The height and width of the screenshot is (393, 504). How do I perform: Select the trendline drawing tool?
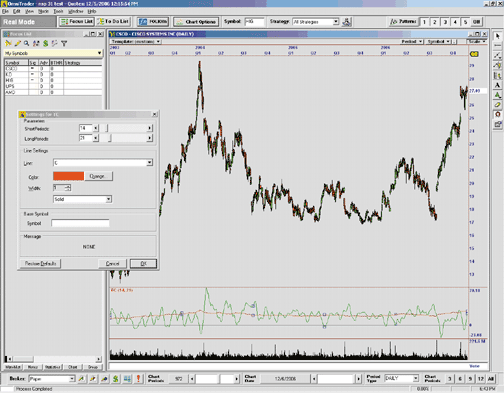[497, 55]
